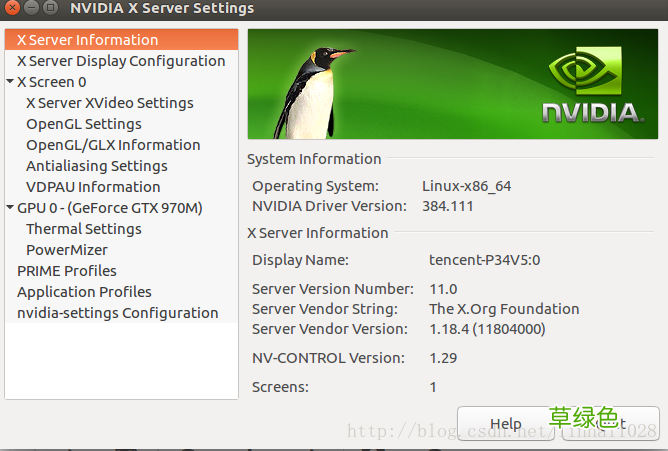Image resolution: width=668 pixels, height=451 pixels.
Task: View VDPAU Information
Action: pos(93,187)
